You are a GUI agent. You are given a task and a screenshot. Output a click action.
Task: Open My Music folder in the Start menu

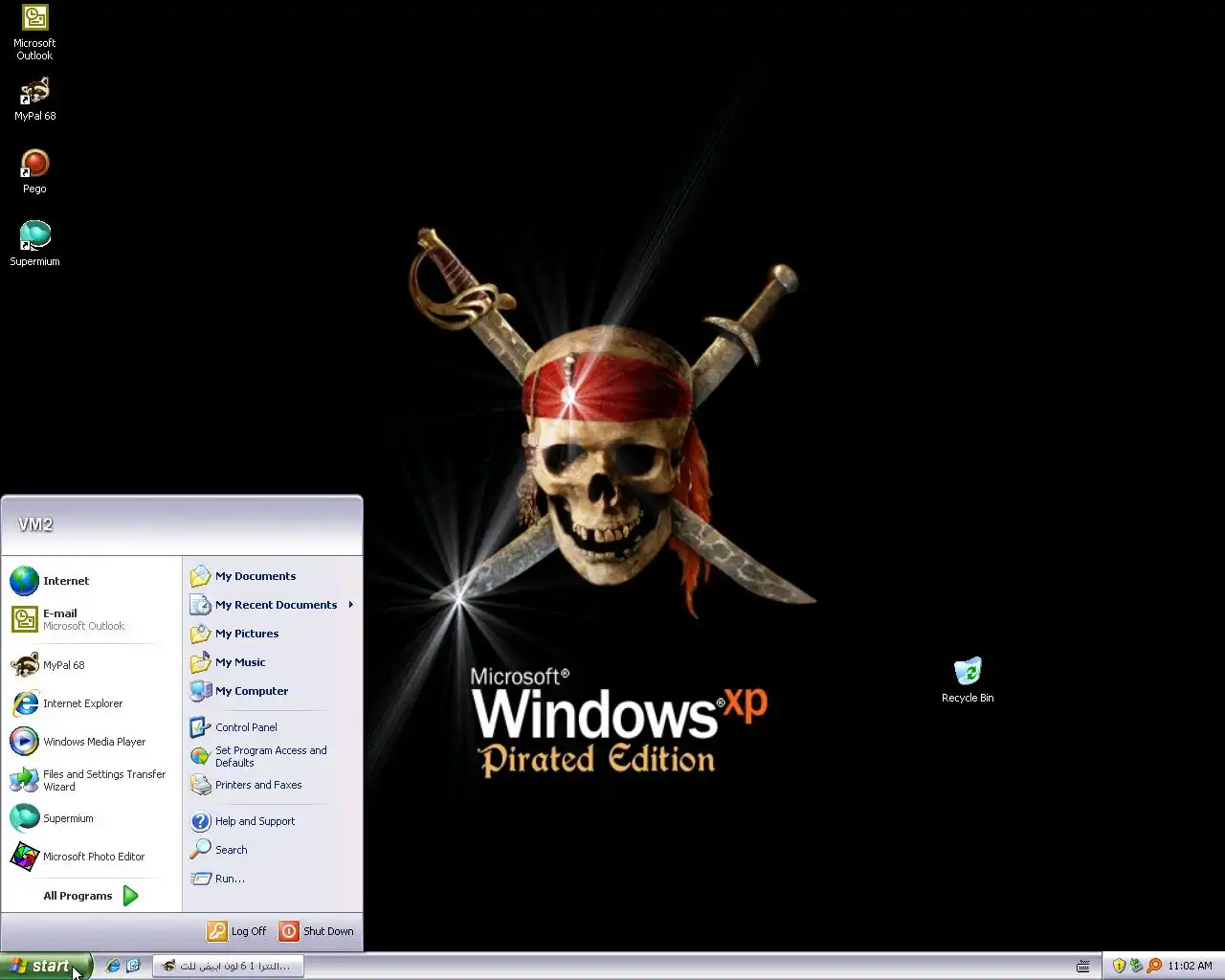[272, 662]
